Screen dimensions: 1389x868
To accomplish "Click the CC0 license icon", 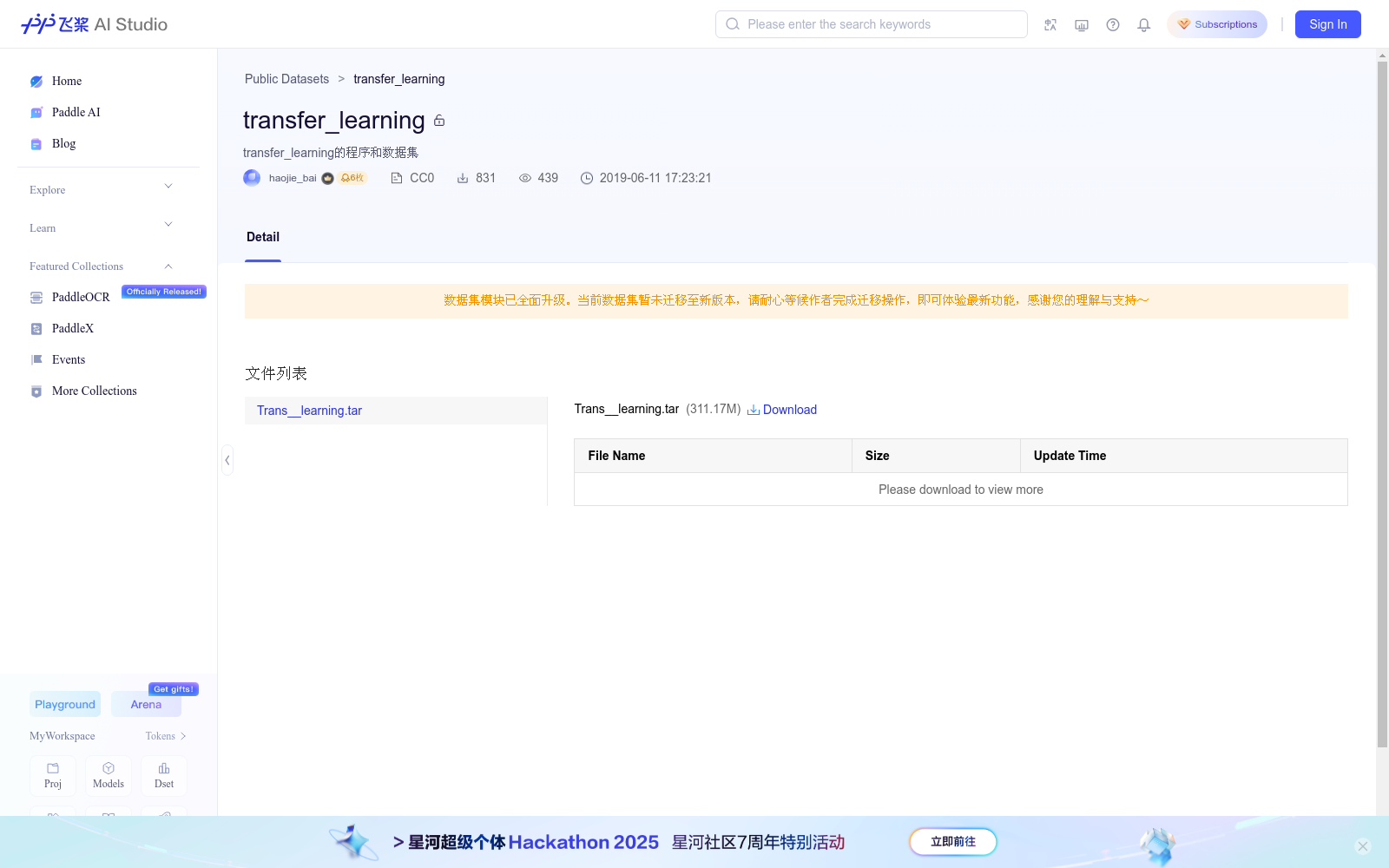I will (397, 178).
